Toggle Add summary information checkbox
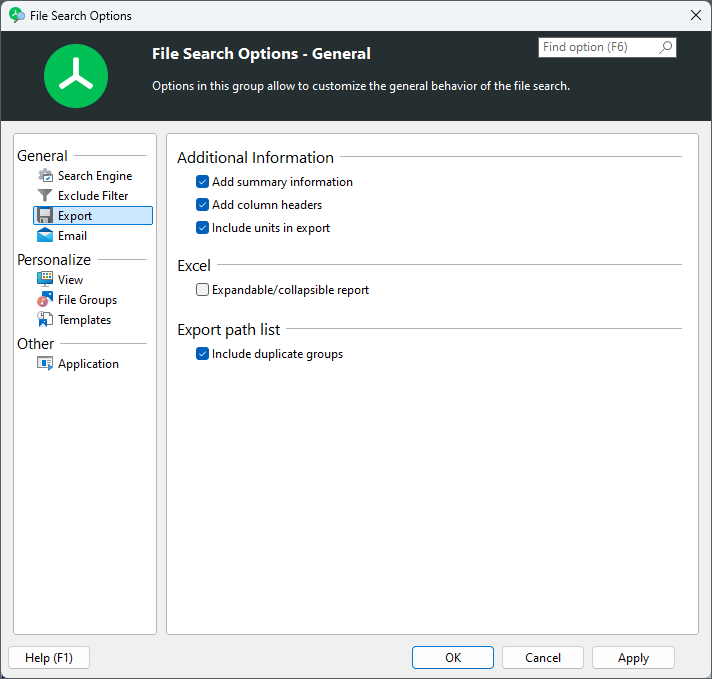This screenshot has height=679, width=712. 203,182
